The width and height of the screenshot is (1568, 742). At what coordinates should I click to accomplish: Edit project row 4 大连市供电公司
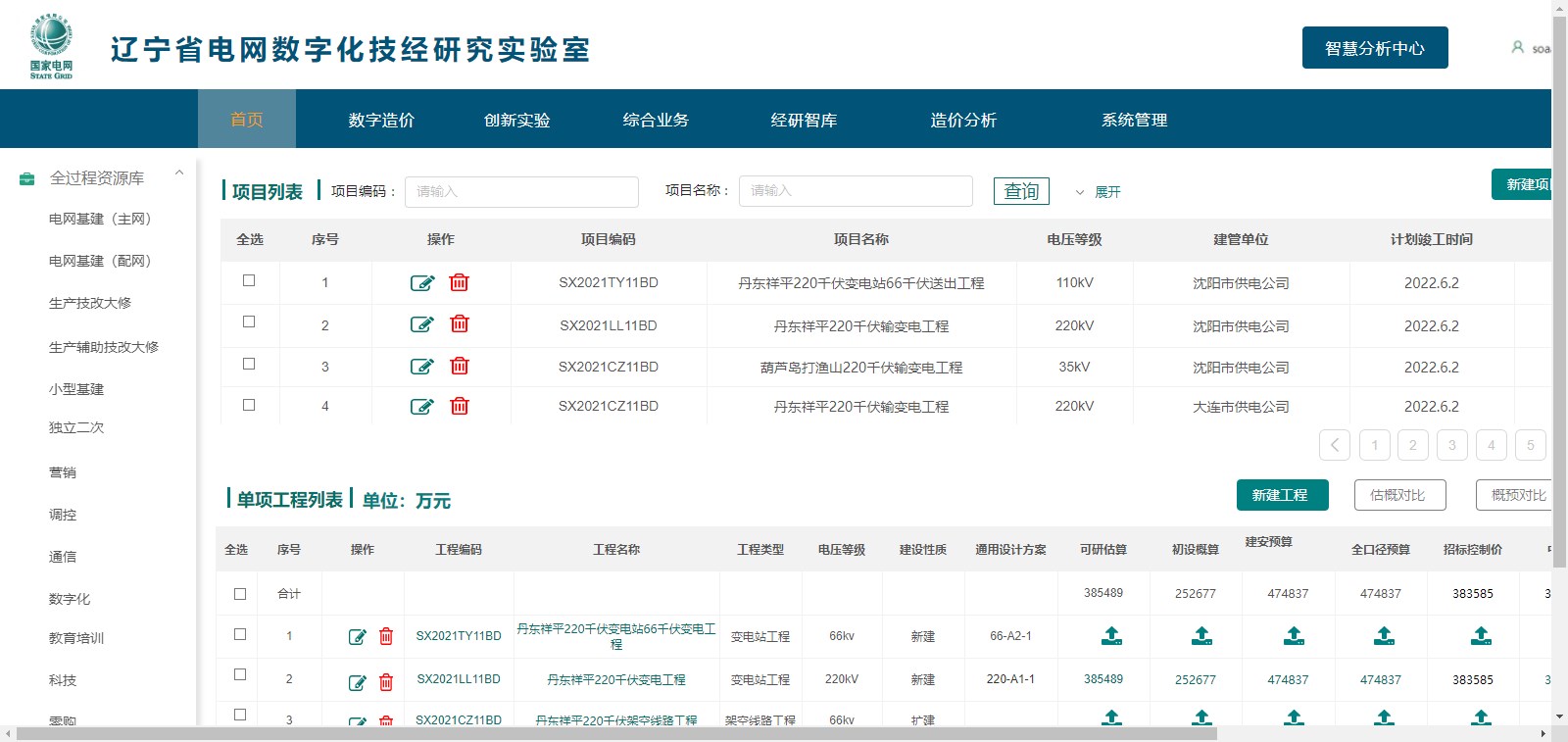(x=421, y=407)
